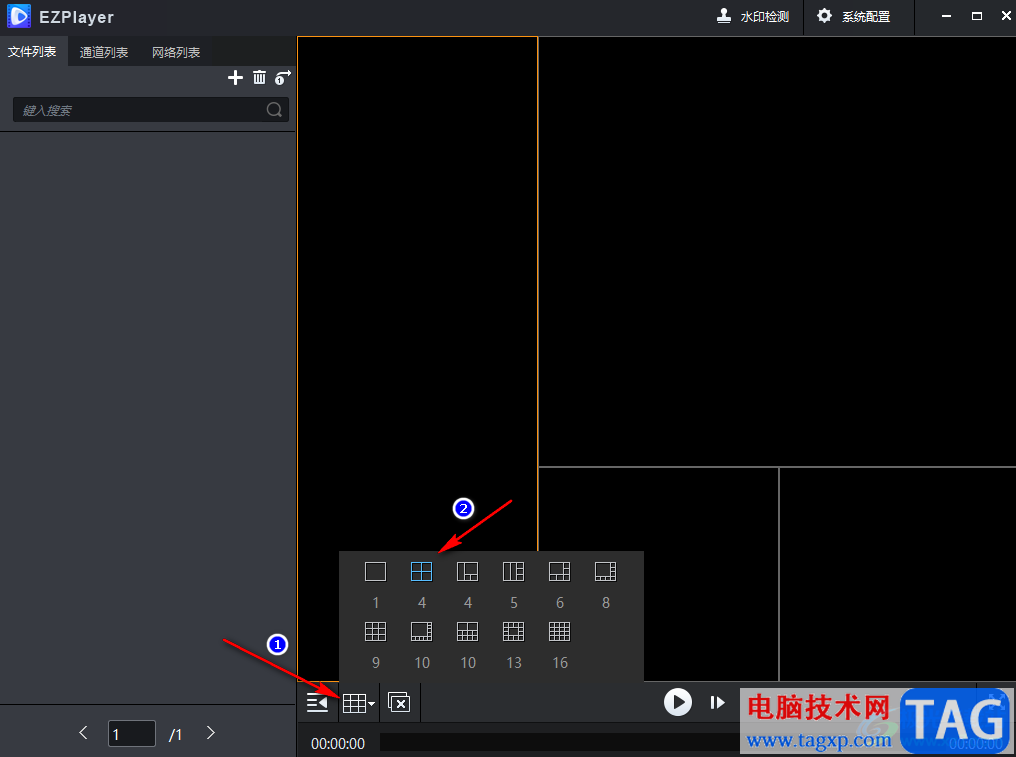
Task: Open the 网络列表 tab
Action: click(x=176, y=52)
